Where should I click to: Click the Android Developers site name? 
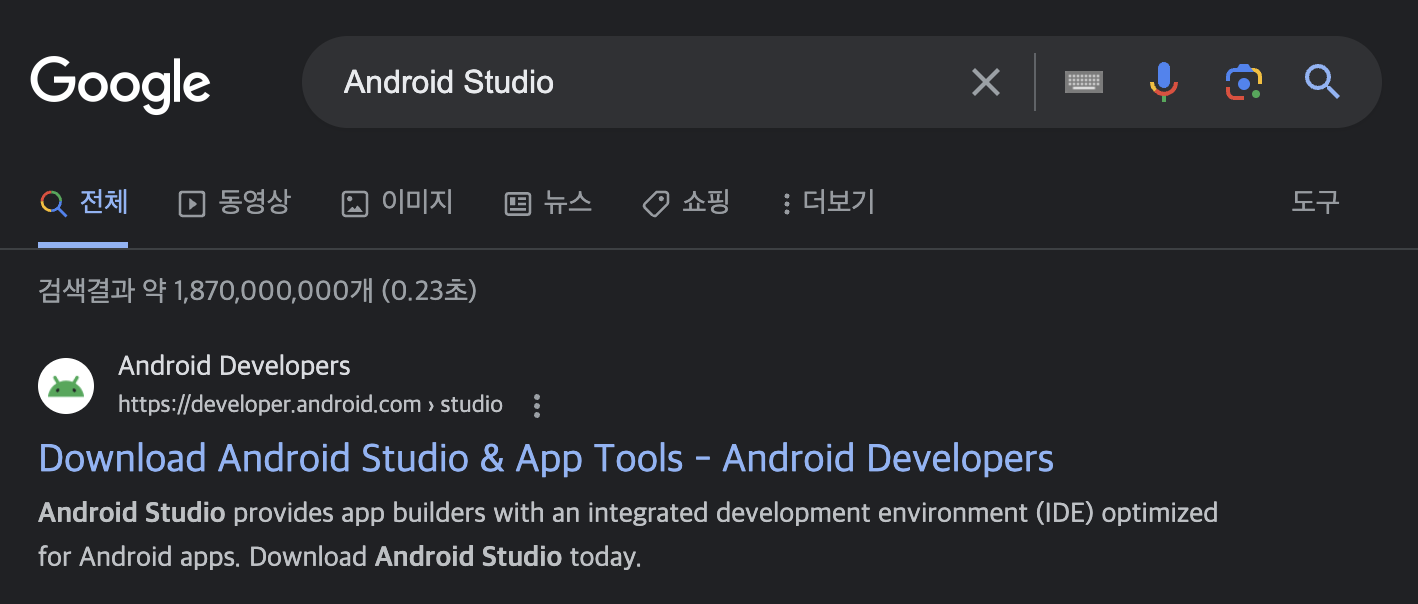(234, 366)
